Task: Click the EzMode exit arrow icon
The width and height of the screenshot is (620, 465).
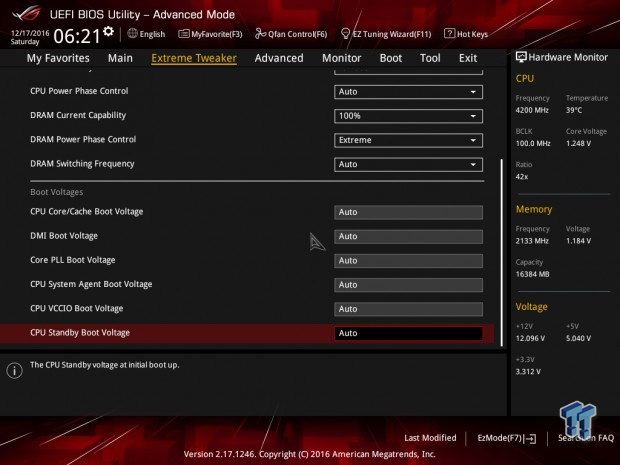Action: point(531,439)
